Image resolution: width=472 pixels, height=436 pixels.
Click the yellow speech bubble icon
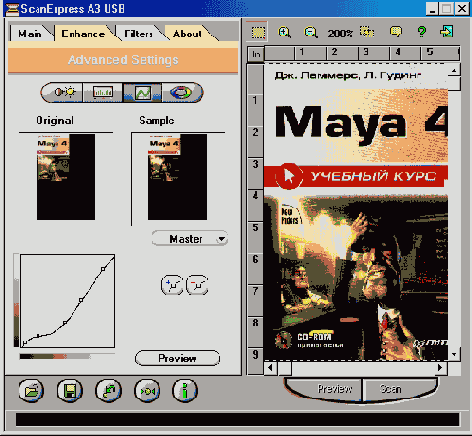click(x=396, y=32)
